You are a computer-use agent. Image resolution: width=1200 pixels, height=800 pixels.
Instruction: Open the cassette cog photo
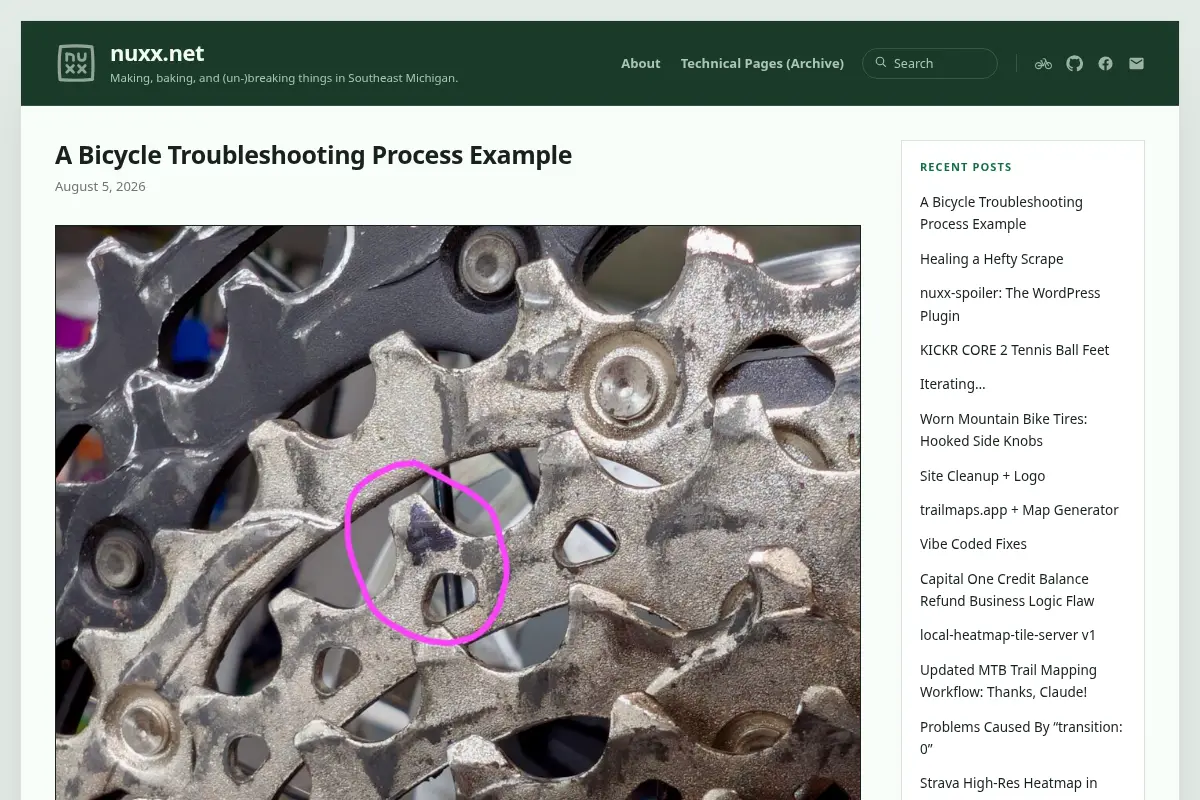[x=458, y=512]
